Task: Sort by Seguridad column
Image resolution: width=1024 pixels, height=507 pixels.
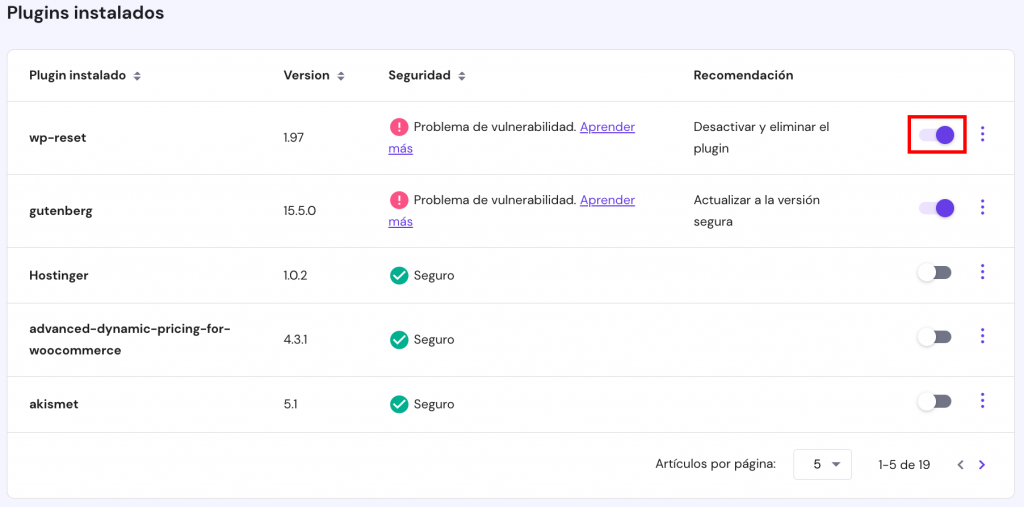Action: [462, 76]
